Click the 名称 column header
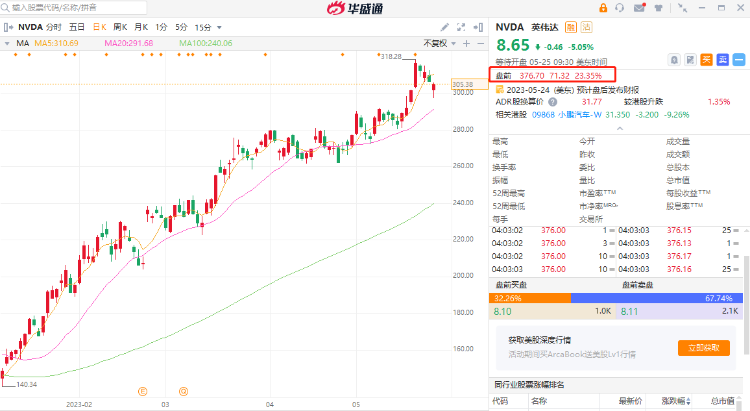750x411 pixels. [539, 401]
